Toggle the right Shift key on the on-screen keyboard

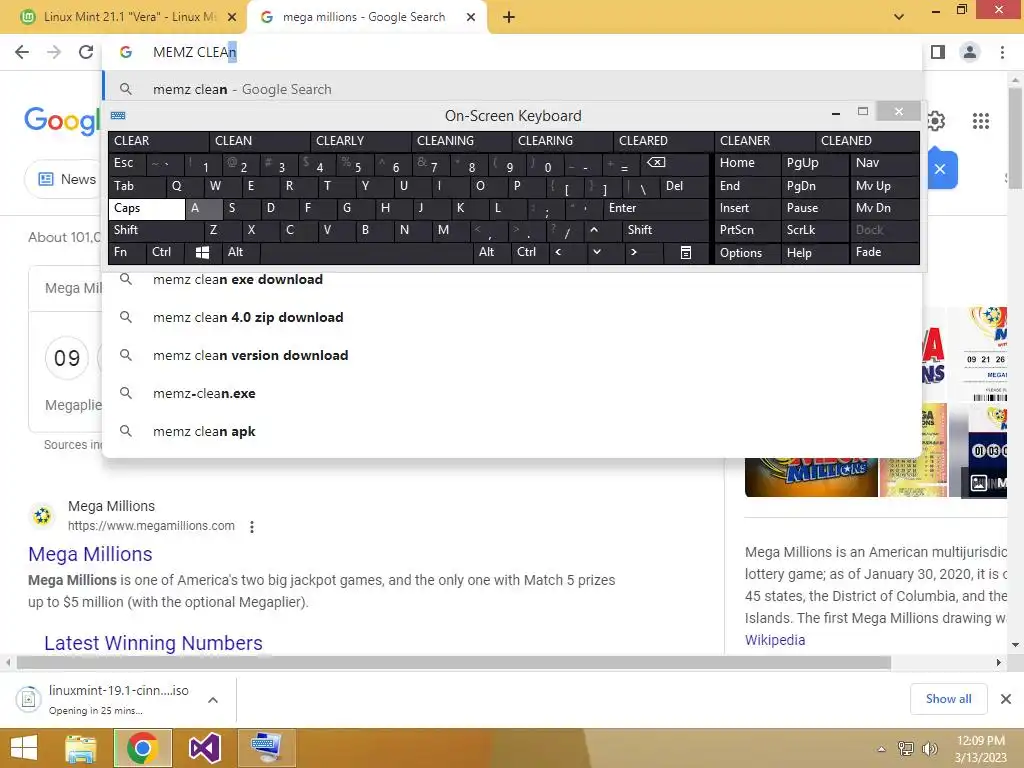coord(665,230)
